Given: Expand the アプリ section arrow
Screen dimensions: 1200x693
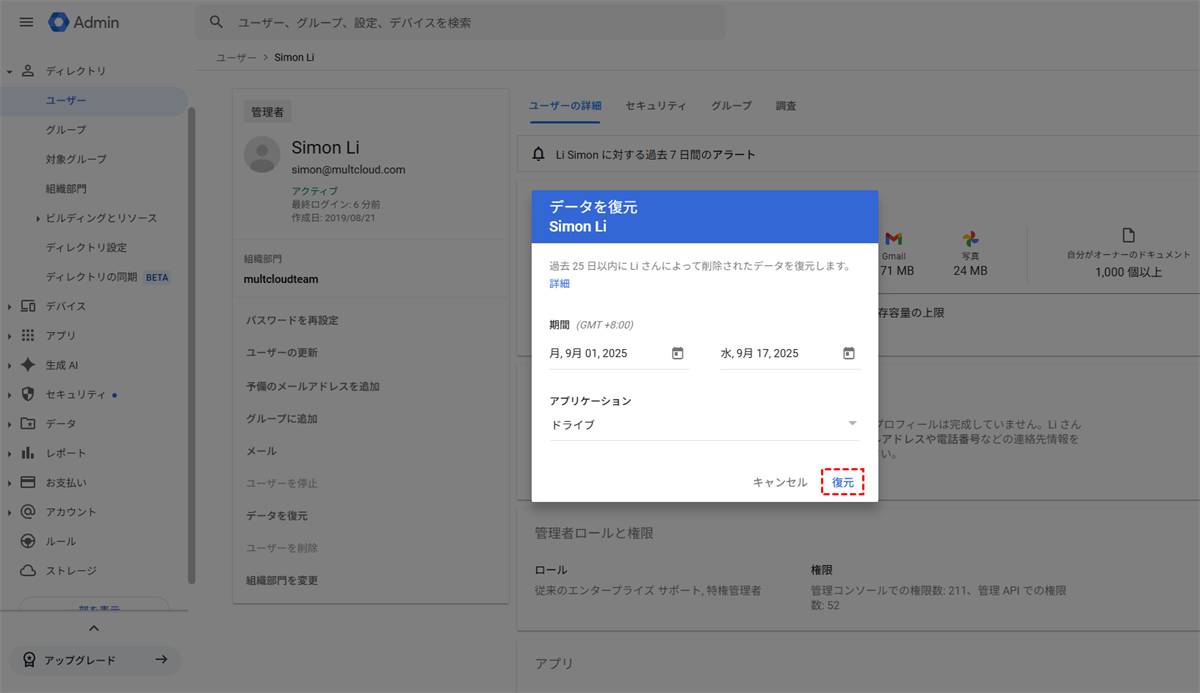Looking at the screenshot, I should click(x=9, y=335).
